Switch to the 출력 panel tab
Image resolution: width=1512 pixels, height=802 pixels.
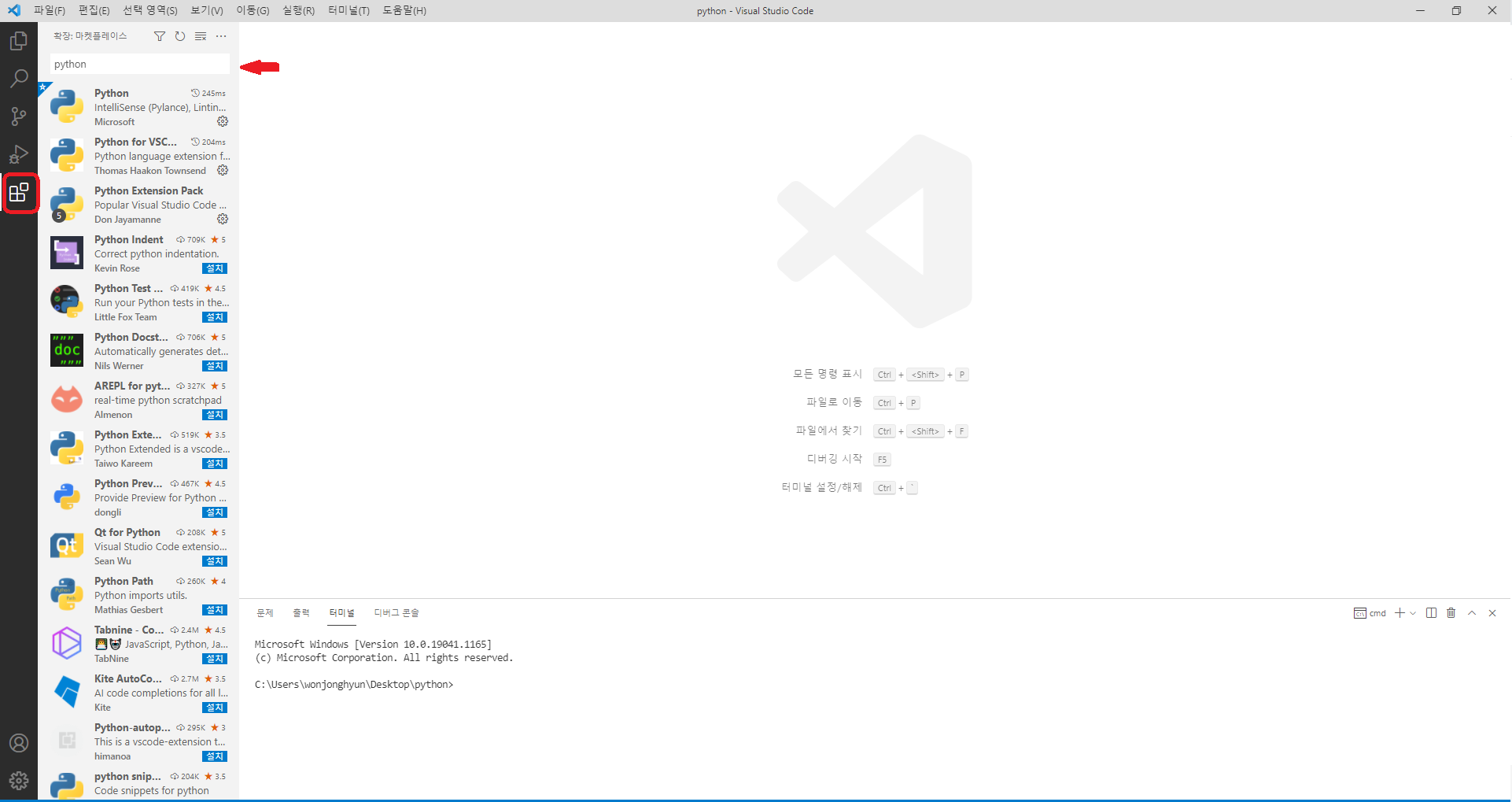pos(301,613)
